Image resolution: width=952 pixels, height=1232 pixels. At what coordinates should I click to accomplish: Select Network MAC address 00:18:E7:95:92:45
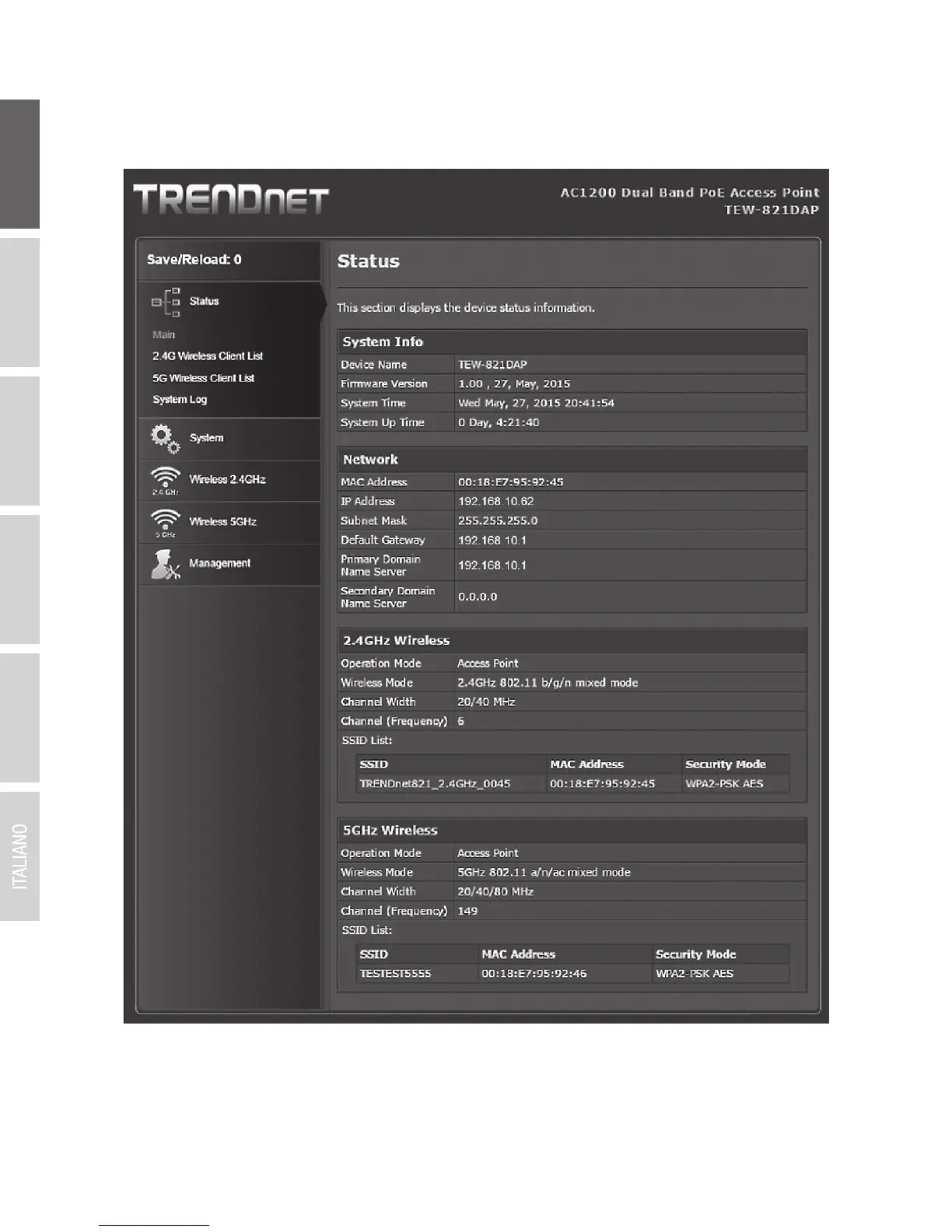click(x=510, y=482)
